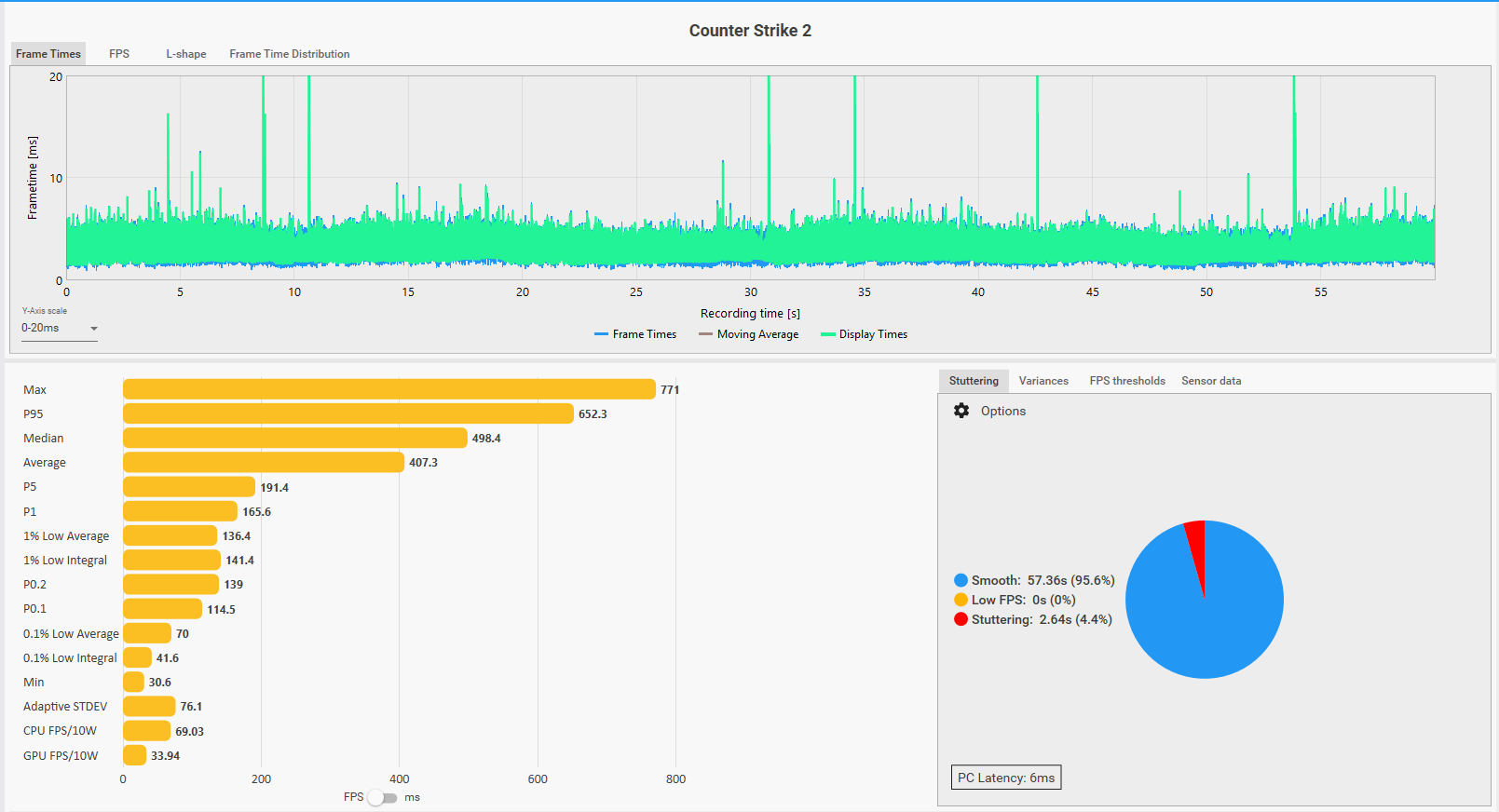1499x812 pixels.
Task: Switch to the Frame Times tab
Action: coord(48,54)
